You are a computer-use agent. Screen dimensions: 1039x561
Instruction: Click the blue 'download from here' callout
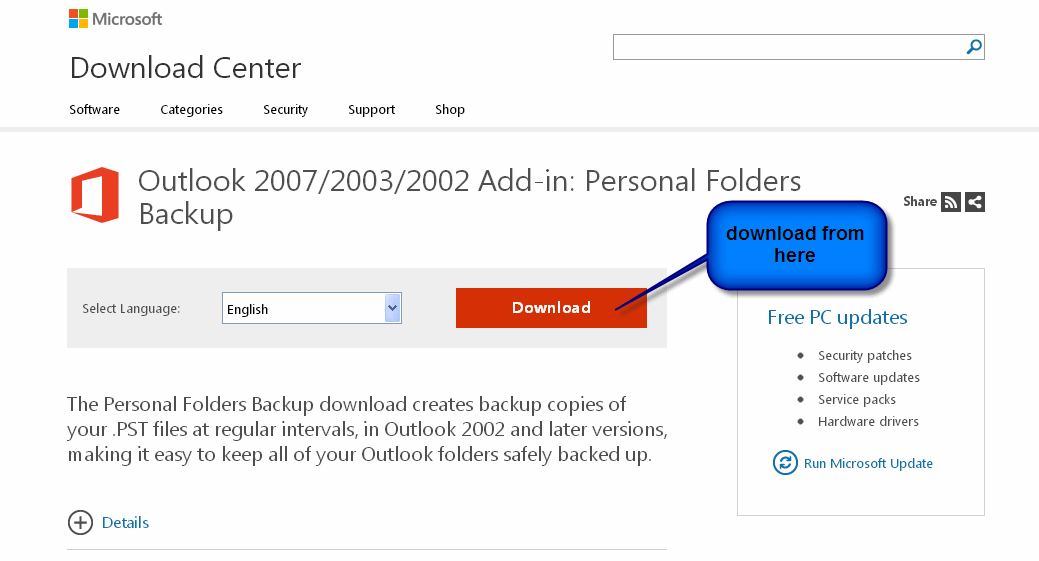tap(796, 245)
